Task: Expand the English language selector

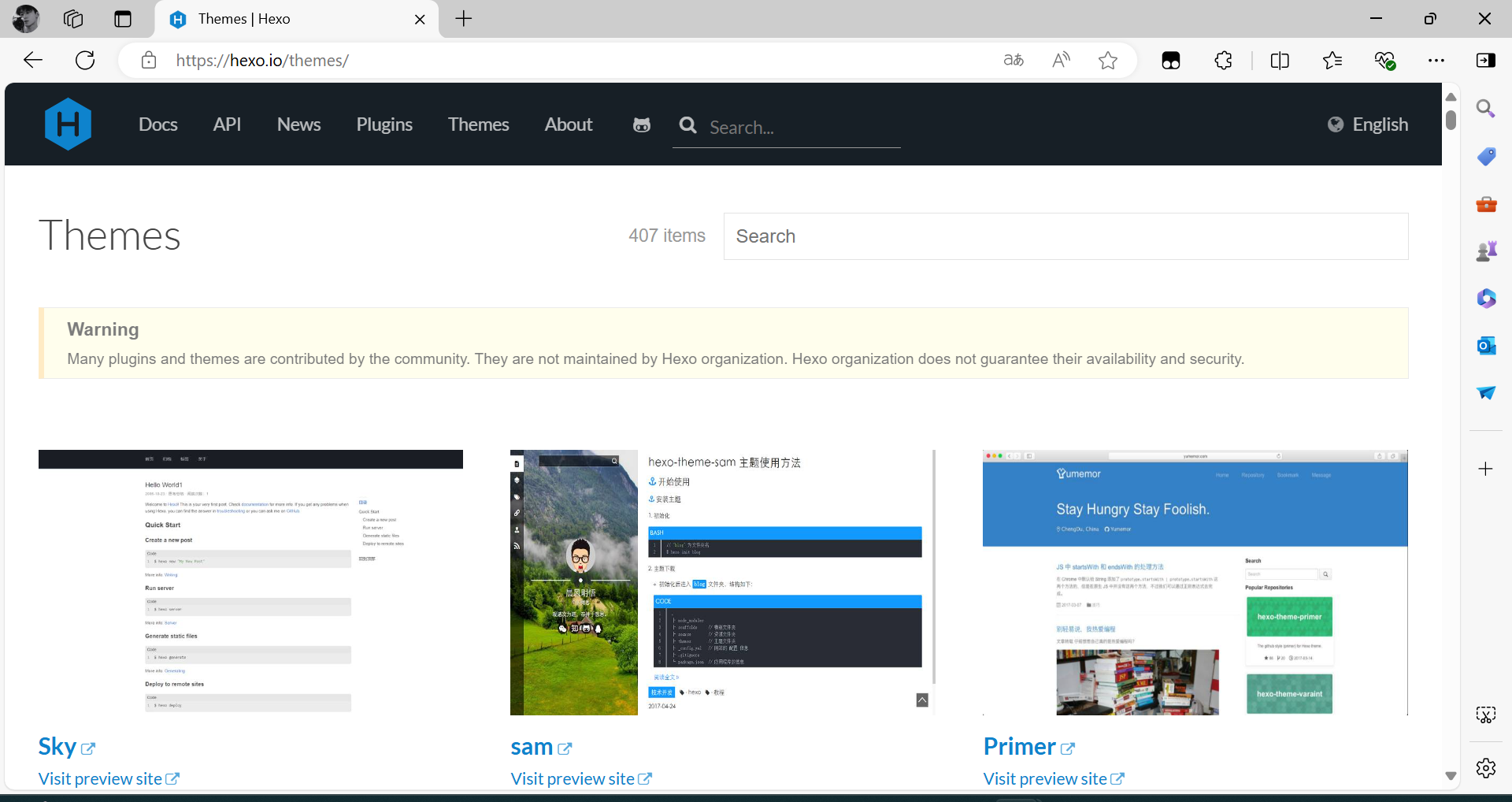Action: 1368,124
